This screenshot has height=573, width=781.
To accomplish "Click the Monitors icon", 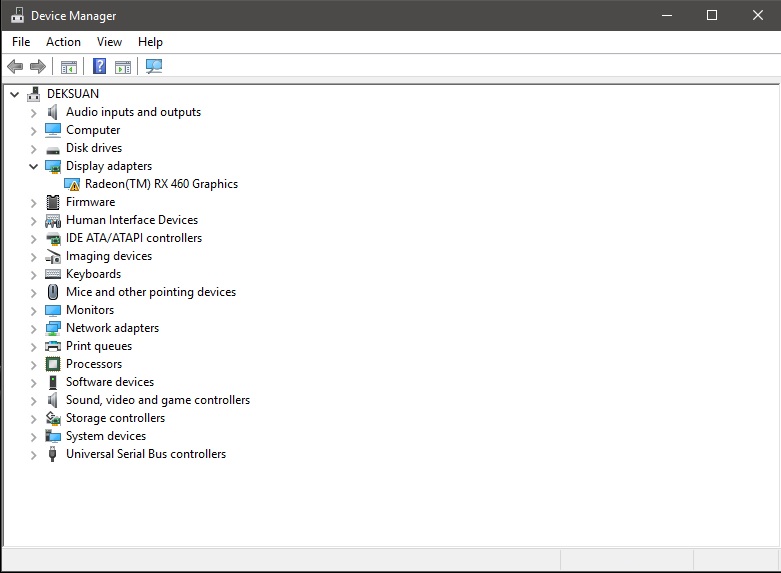I will pos(53,310).
